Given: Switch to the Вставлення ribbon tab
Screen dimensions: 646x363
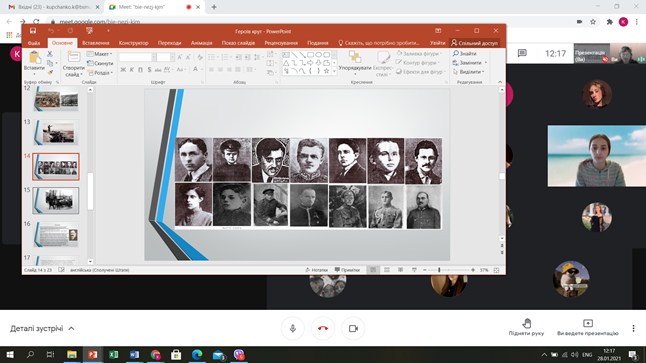Looking at the screenshot, I should (x=96, y=43).
